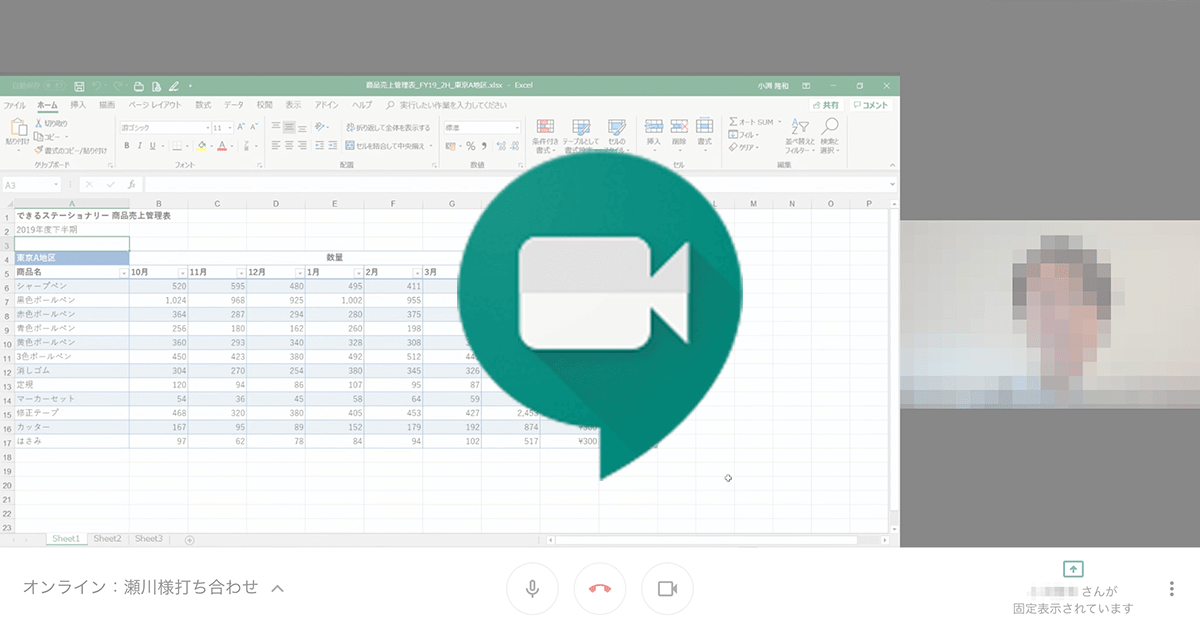Viewport: 1200px width, 630px height.
Task: Toggle Underline formatting
Action: tap(153, 146)
